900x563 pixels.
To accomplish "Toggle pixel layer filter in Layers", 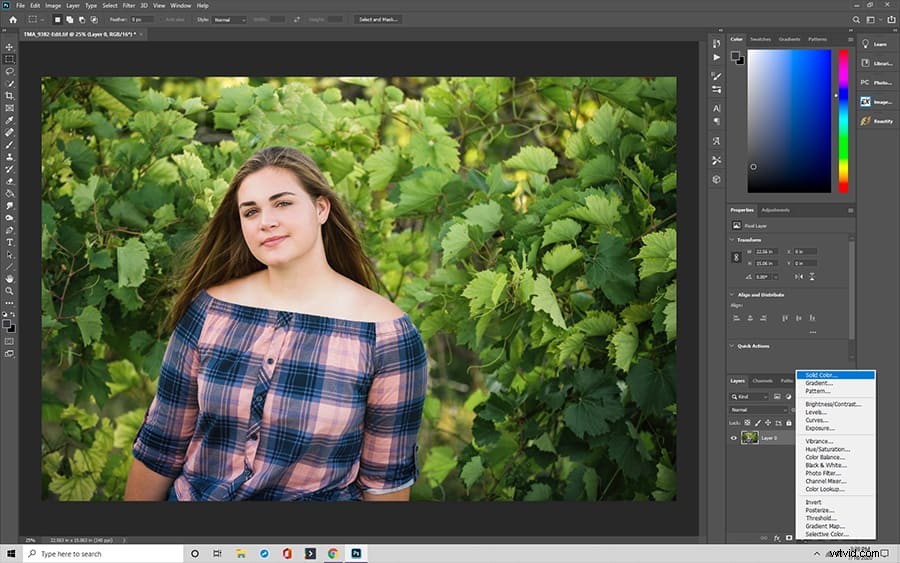I will pyautogui.click(x=777, y=397).
